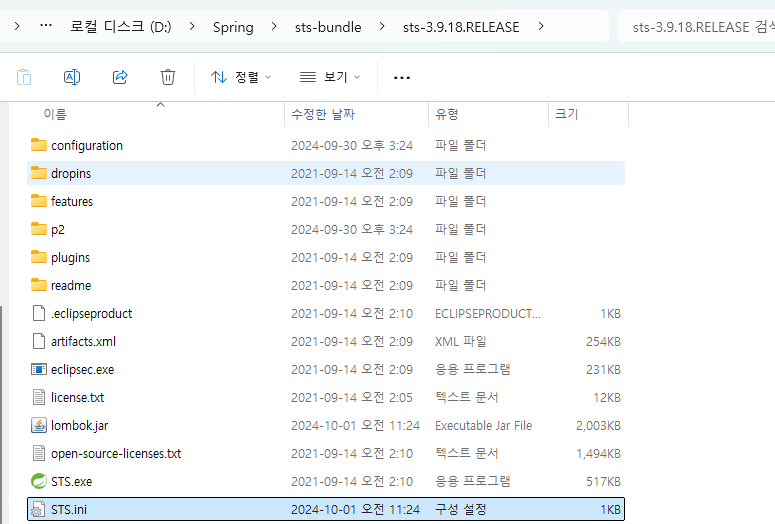Click the 1,494KB size cell

point(598,454)
